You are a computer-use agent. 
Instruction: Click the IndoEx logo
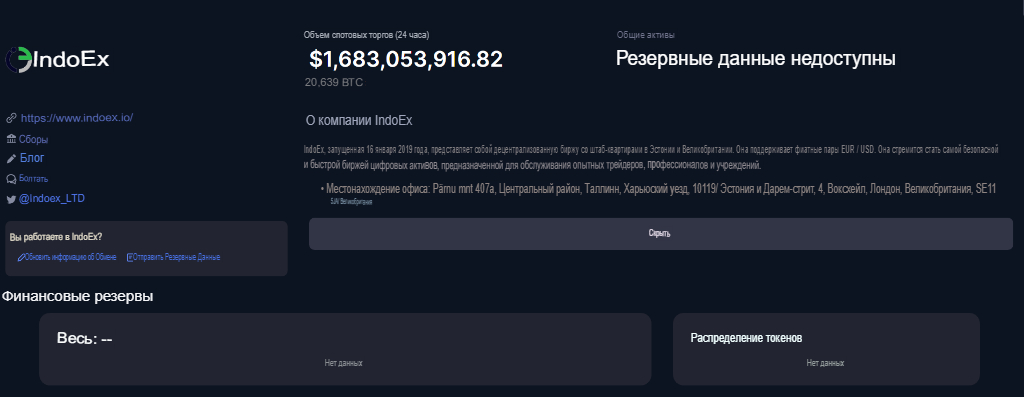57,59
